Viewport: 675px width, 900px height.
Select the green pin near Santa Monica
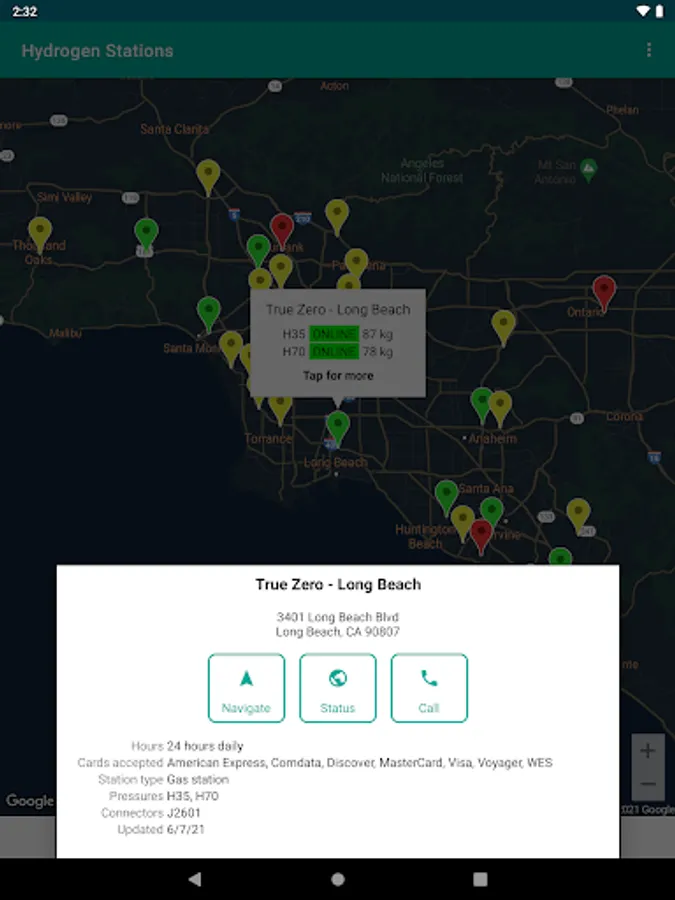(208, 313)
